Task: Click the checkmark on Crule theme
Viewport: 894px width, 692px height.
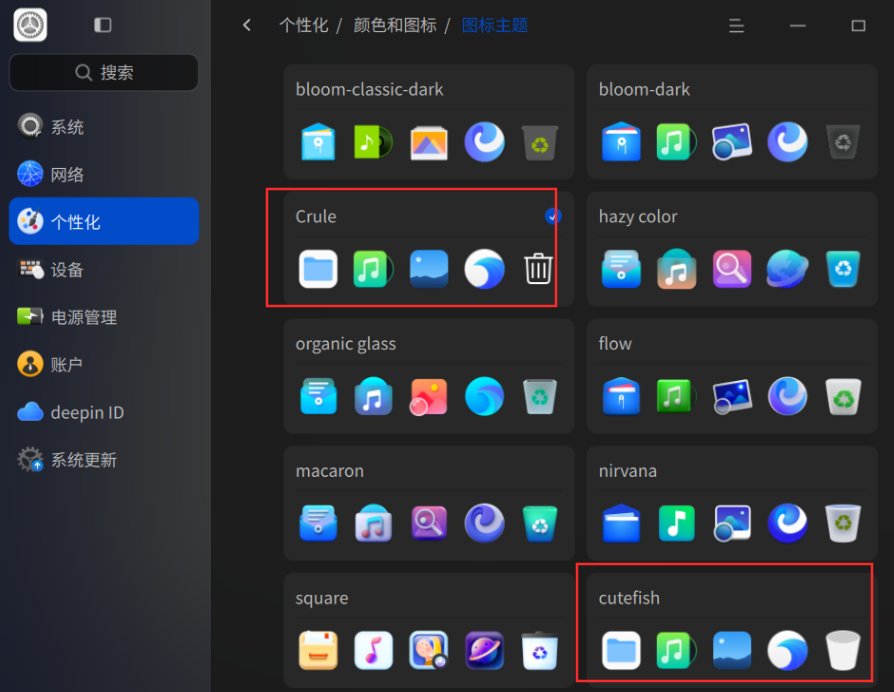Action: click(x=552, y=216)
